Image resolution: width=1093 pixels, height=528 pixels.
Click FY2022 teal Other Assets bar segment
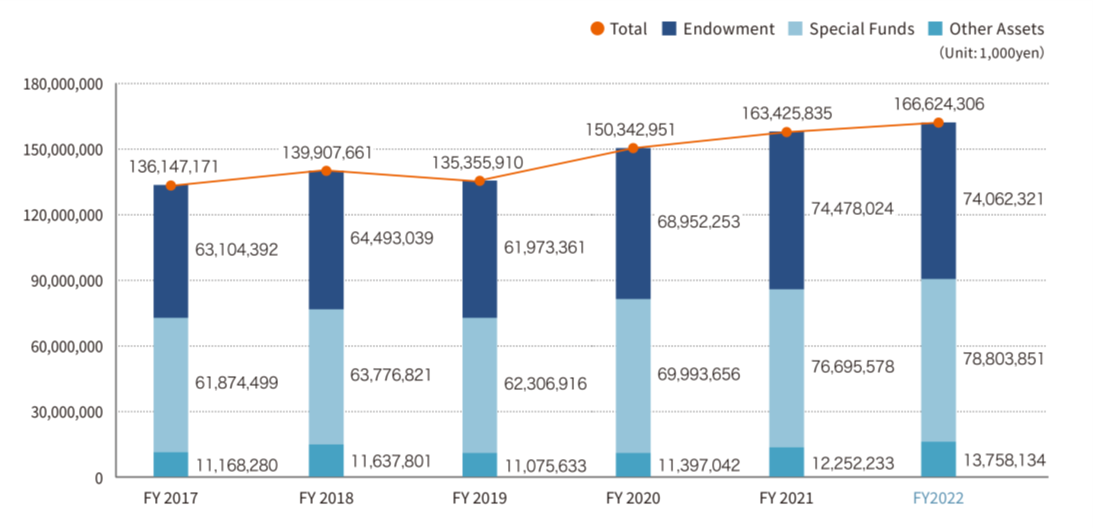click(938, 460)
